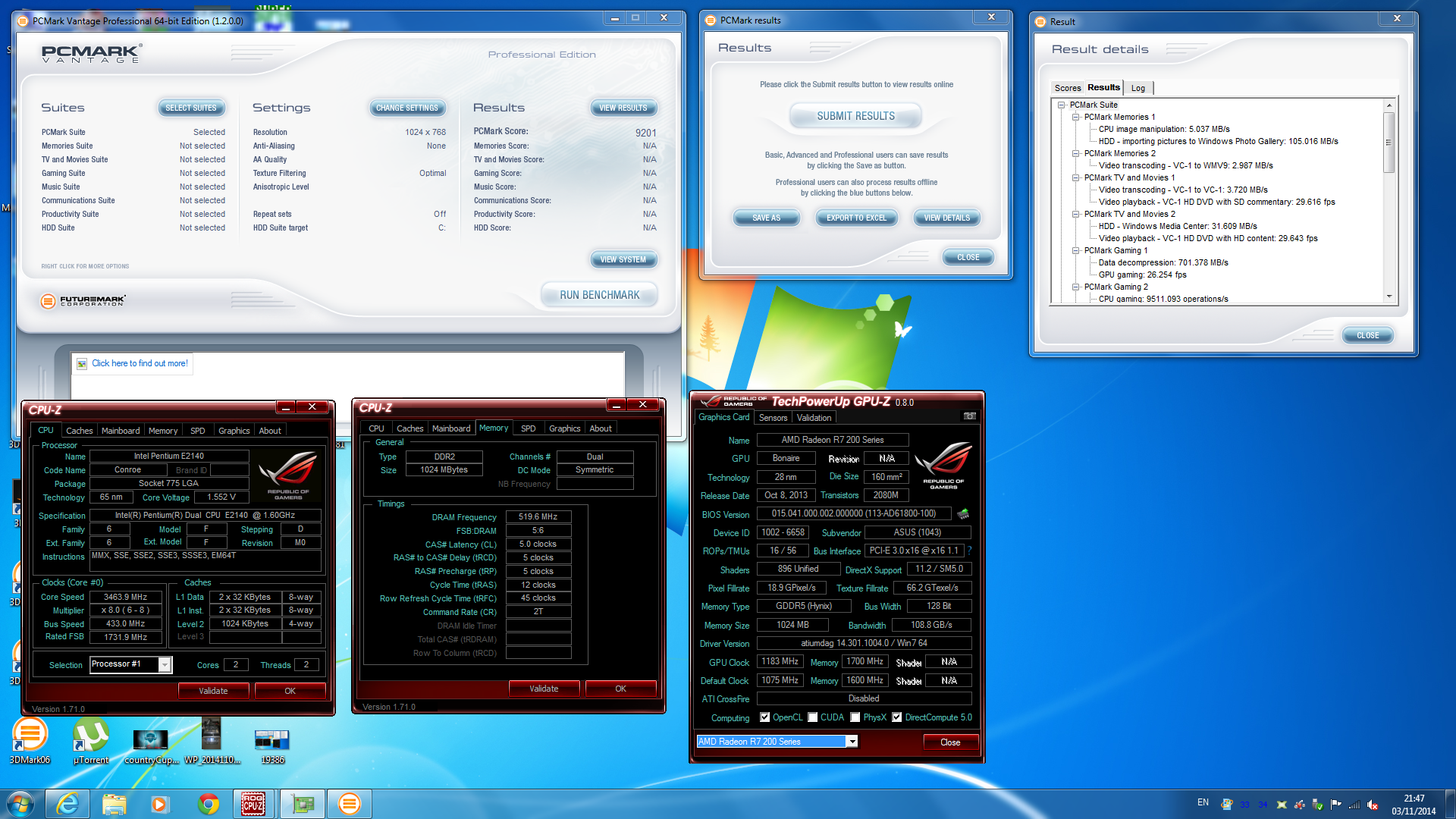Image resolution: width=1456 pixels, height=819 pixels.
Task: Click the Futuremark logo in PCMark Vantage
Action: 83,301
